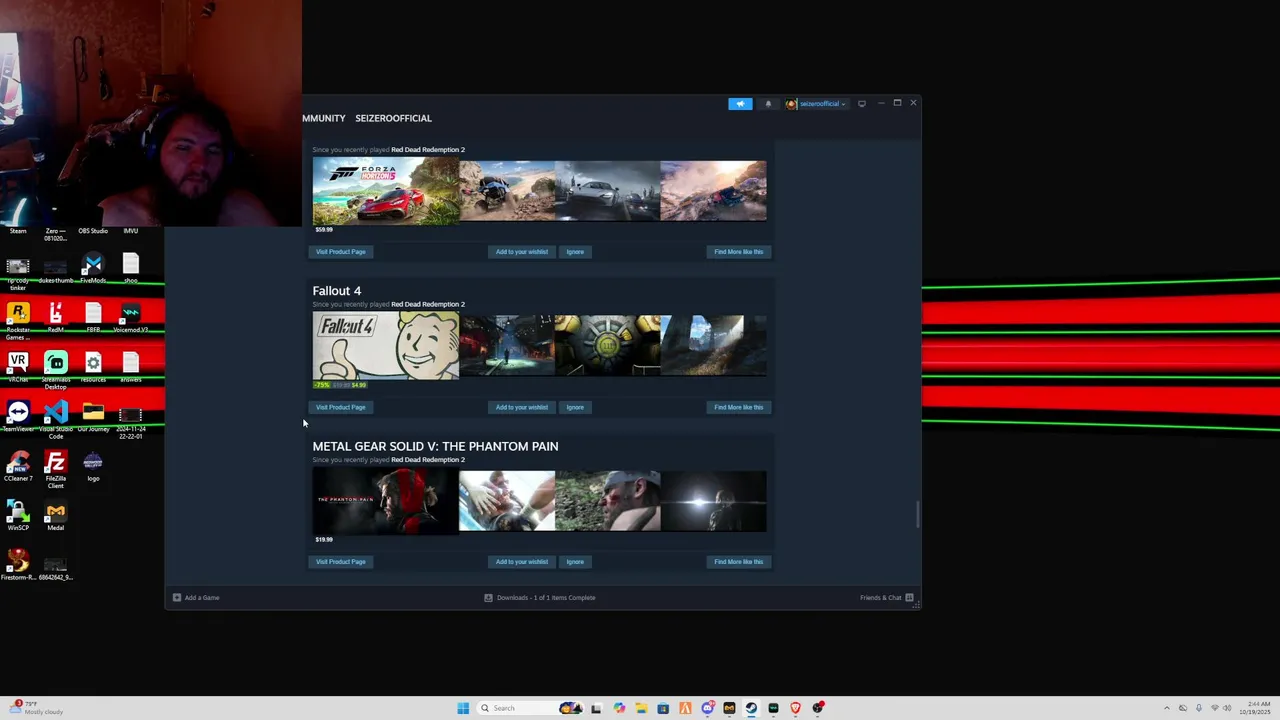Ignore the Forza Horizon 5 recommendation

(575, 252)
